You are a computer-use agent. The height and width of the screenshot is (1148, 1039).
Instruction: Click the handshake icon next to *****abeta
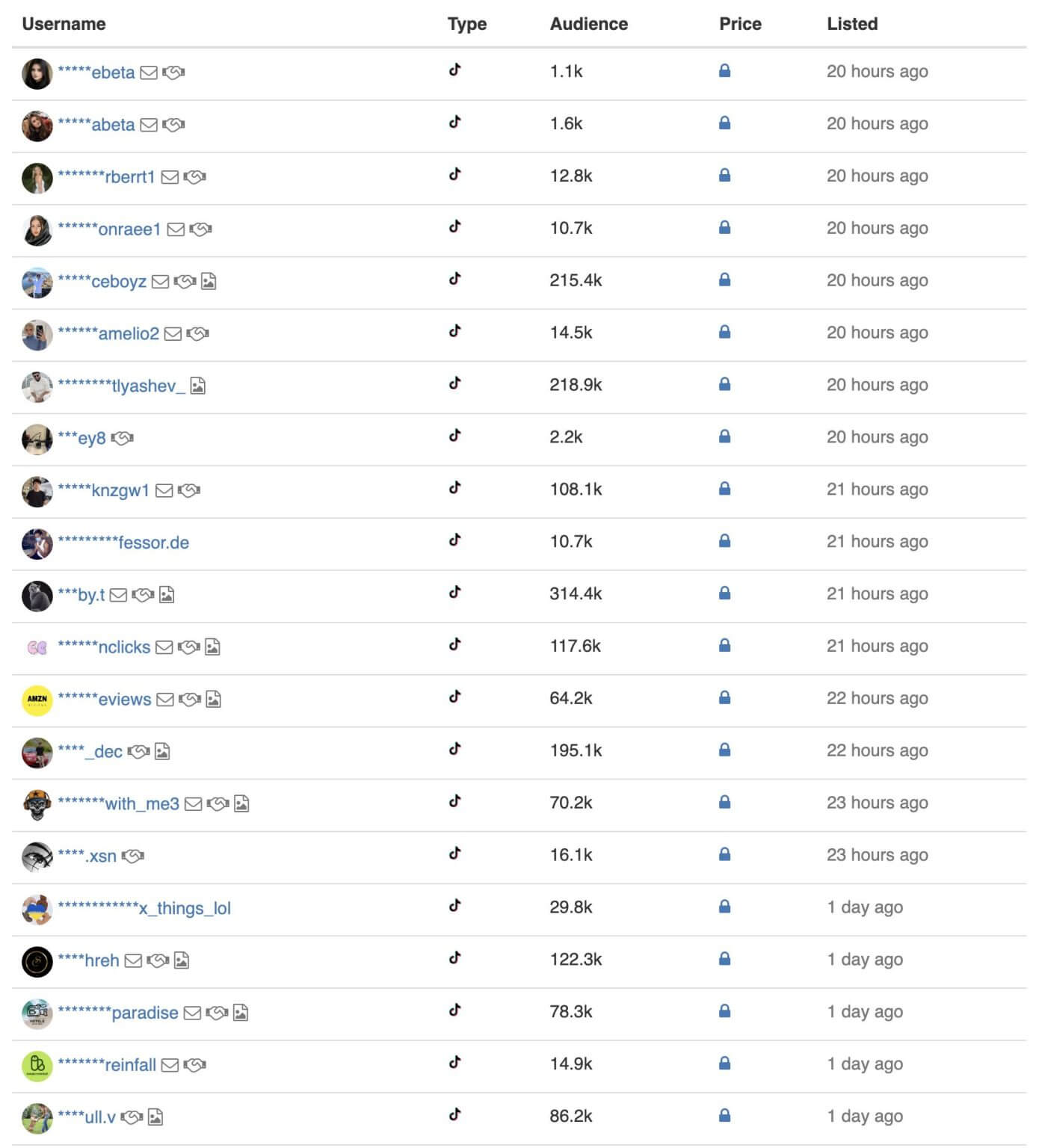coord(173,125)
